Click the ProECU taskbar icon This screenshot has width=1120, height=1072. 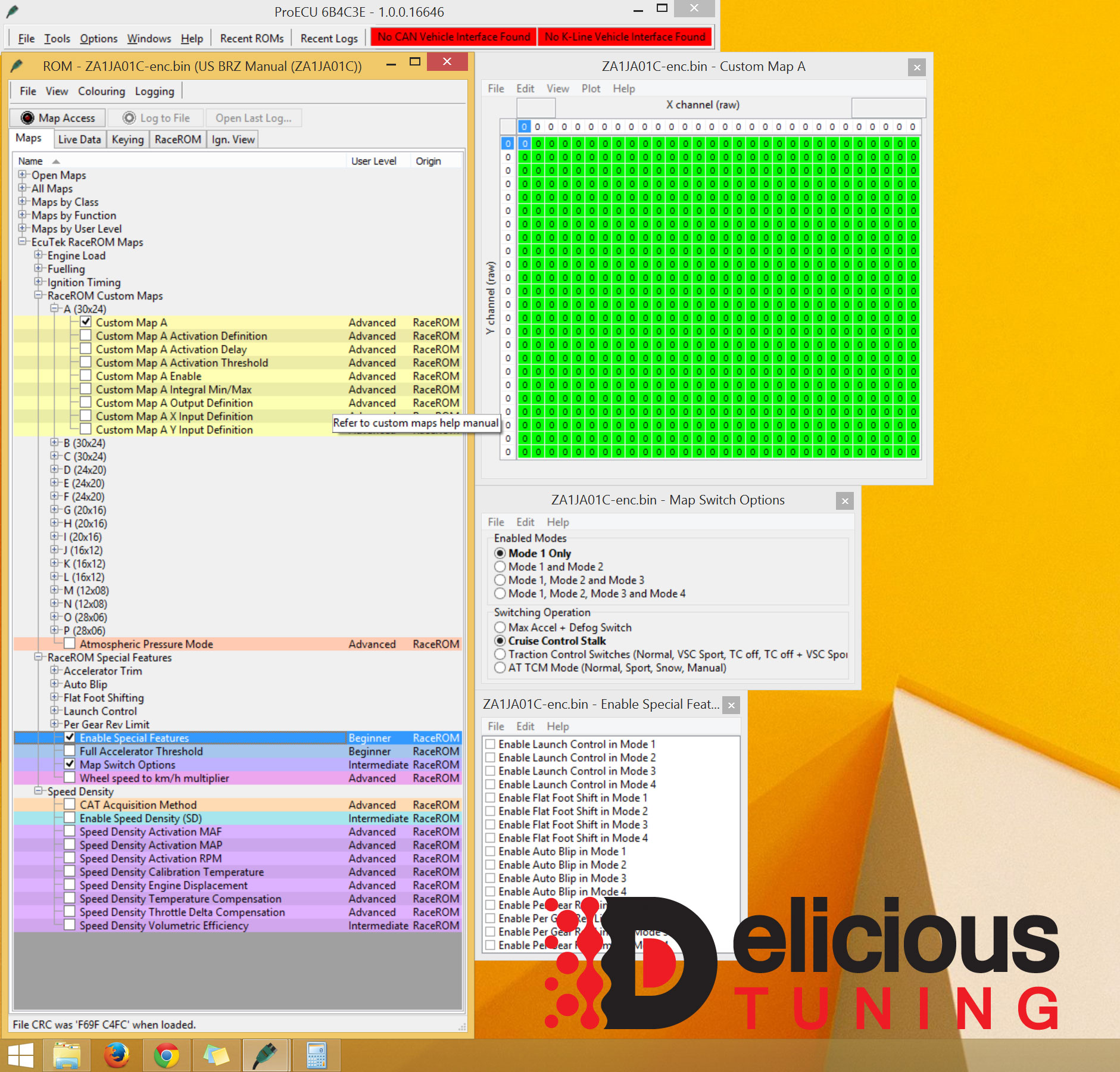pyautogui.click(x=266, y=1056)
